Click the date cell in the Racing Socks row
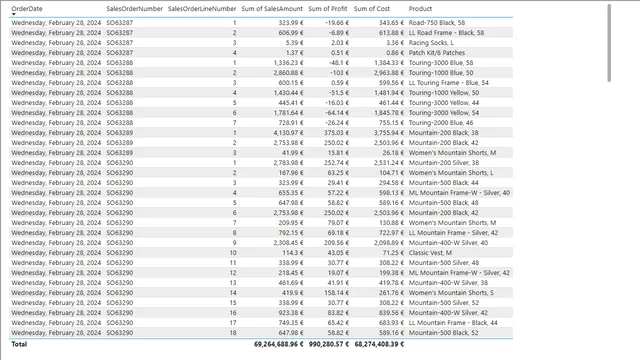 (56, 42)
